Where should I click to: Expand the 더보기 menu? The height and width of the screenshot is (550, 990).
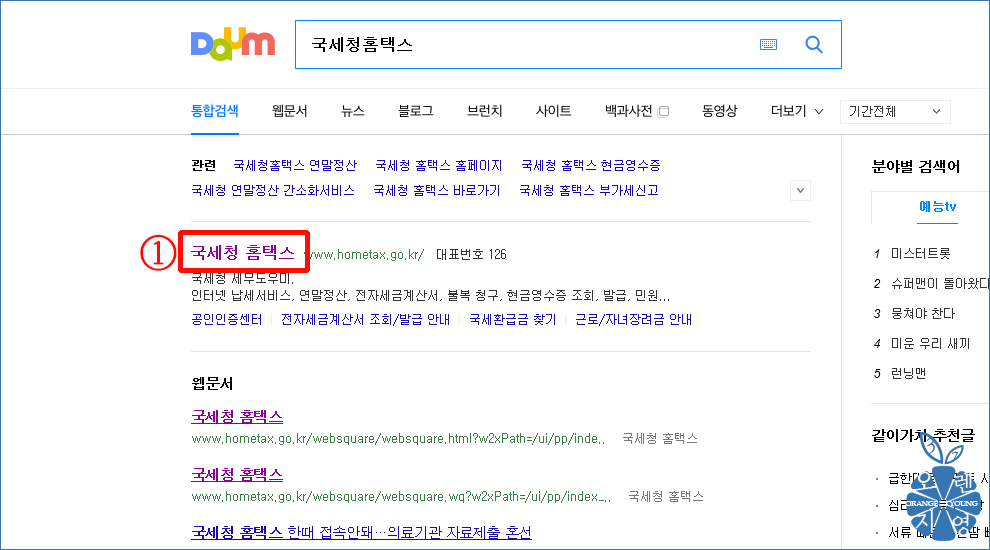point(797,111)
